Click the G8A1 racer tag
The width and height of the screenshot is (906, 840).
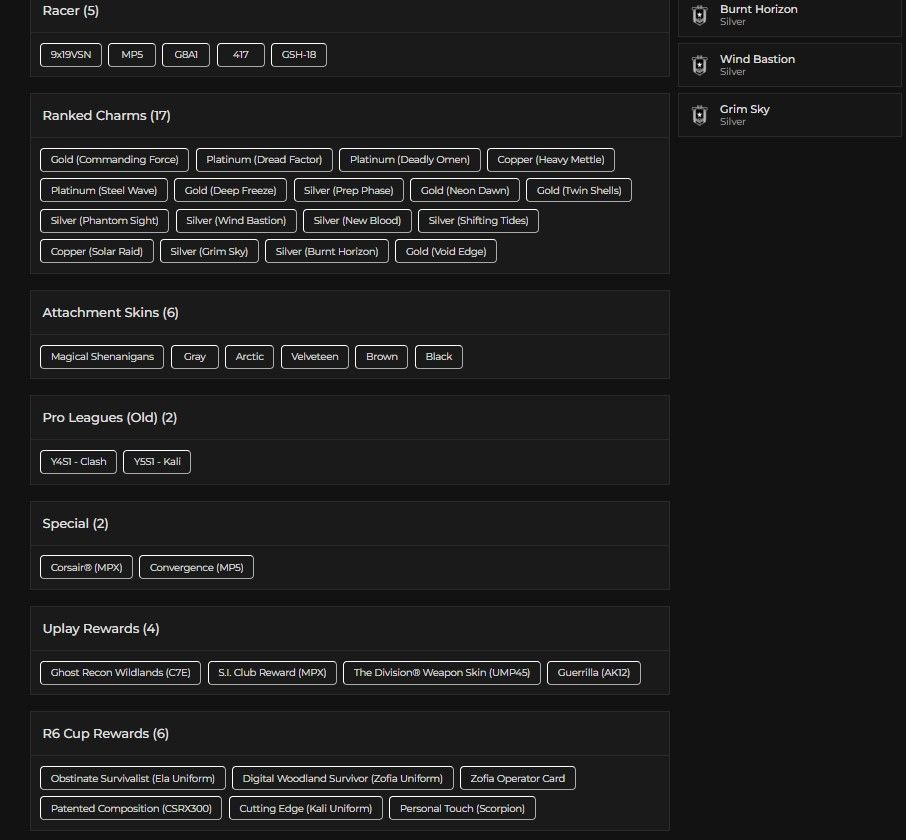(x=186, y=55)
